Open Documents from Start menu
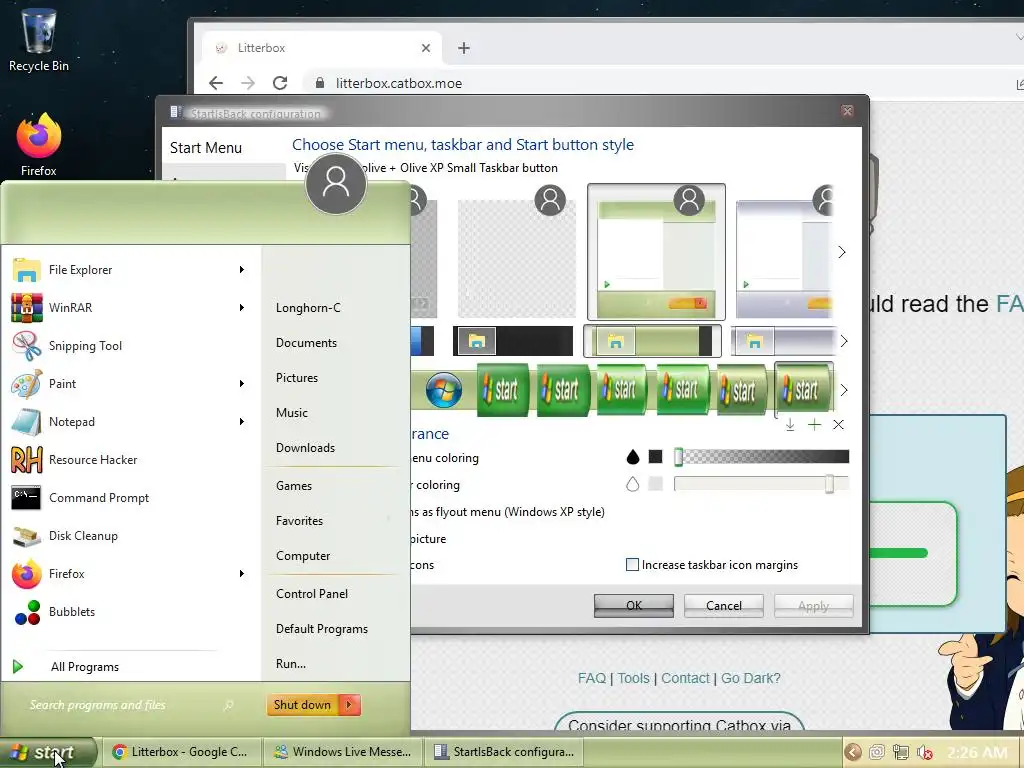Viewport: 1024px width, 768px height. pos(306,343)
